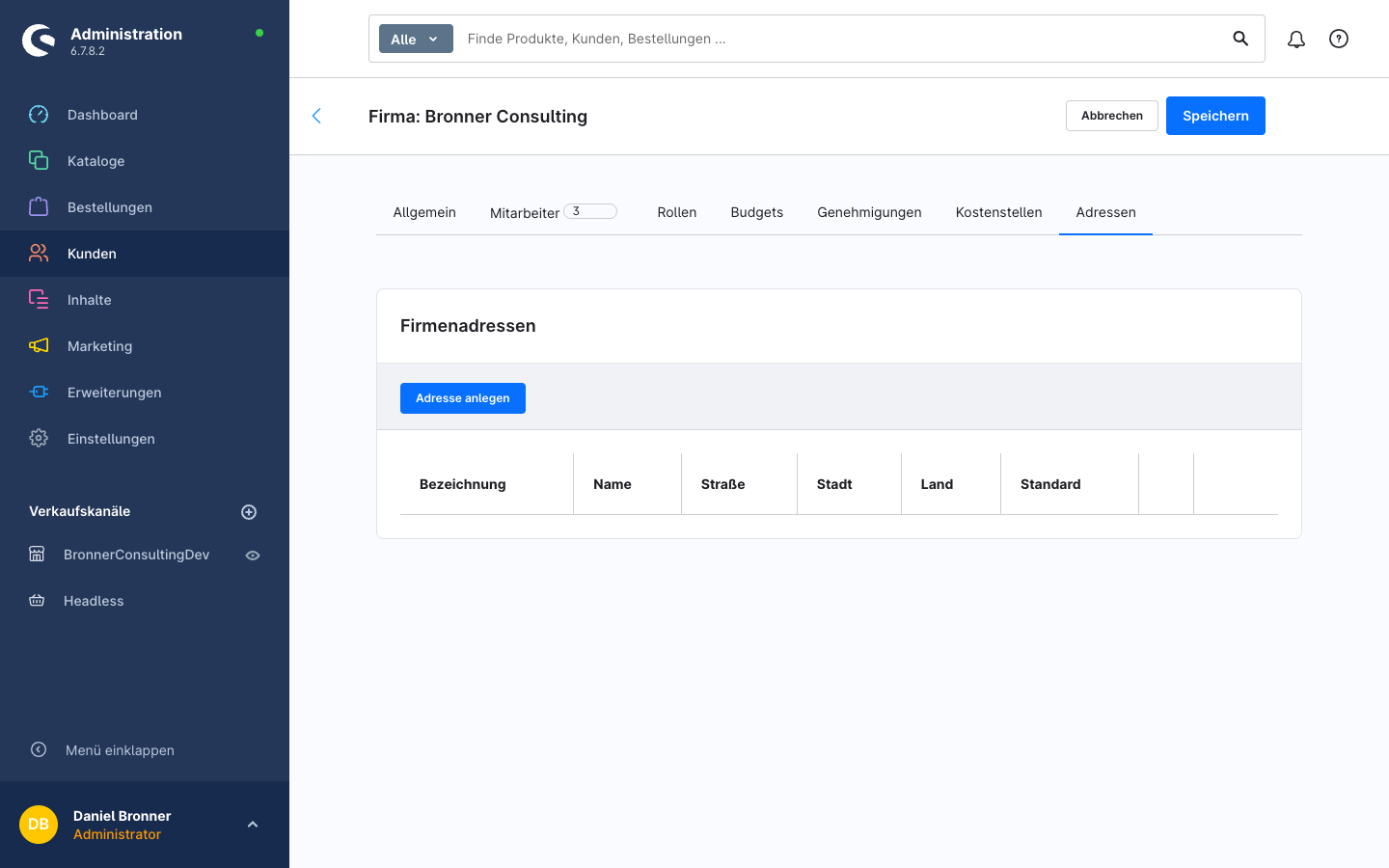The height and width of the screenshot is (868, 1389).
Task: Click the Erweiterungen plug icon
Action: 39,393
